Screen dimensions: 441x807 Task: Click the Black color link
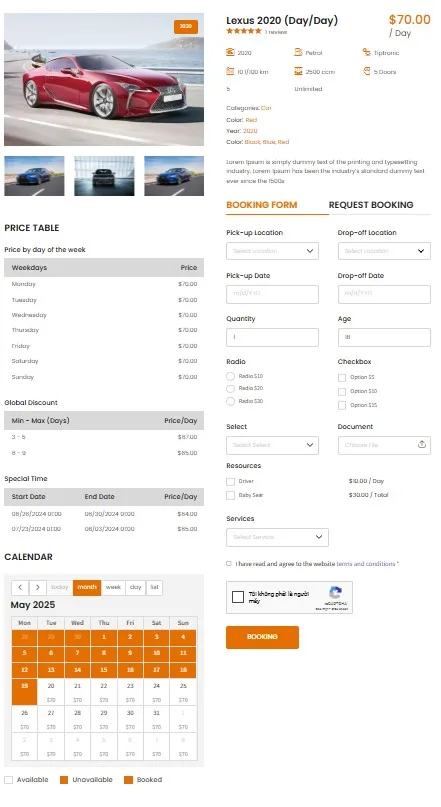click(x=253, y=142)
